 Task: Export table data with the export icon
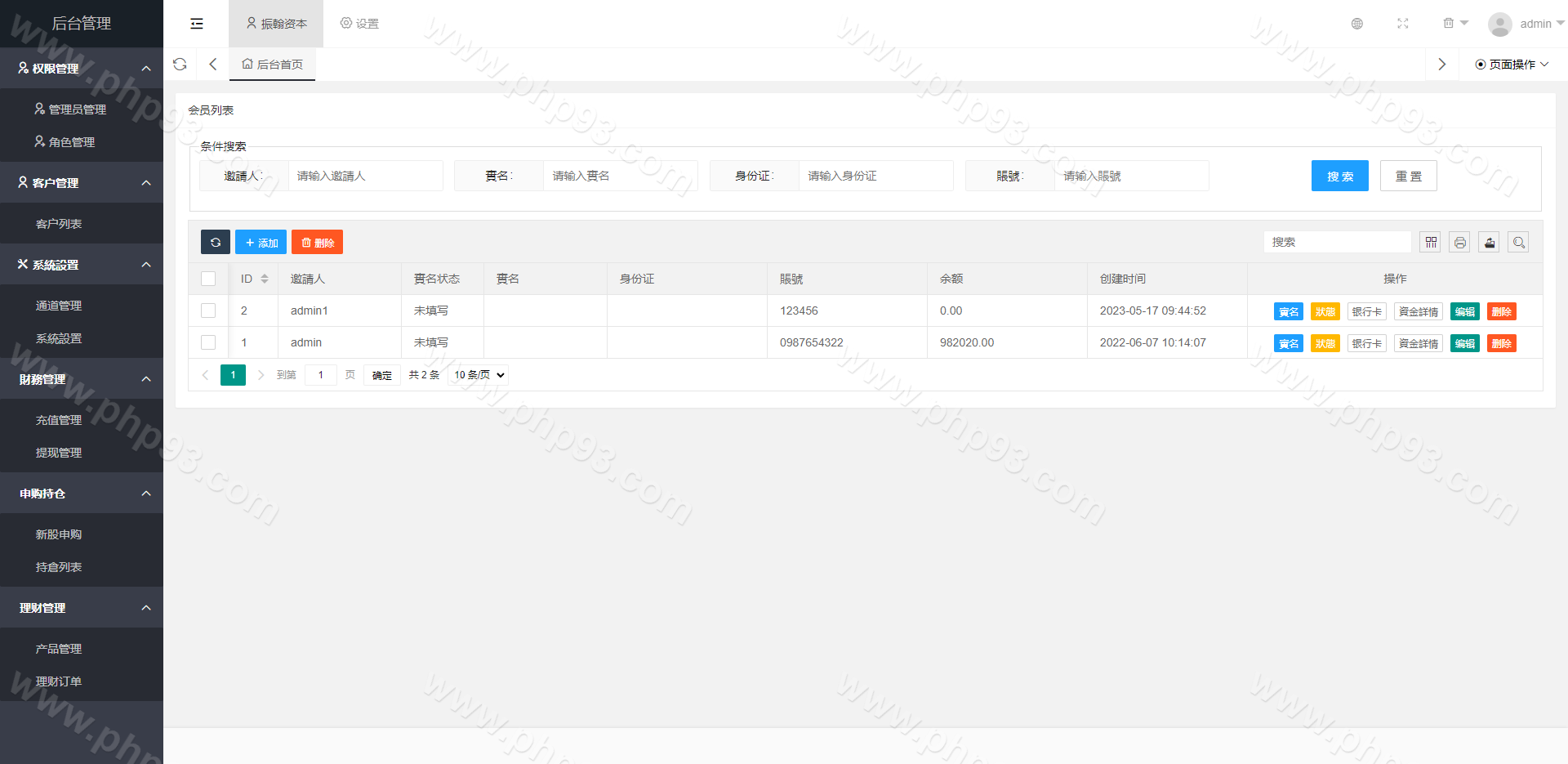point(1489,243)
